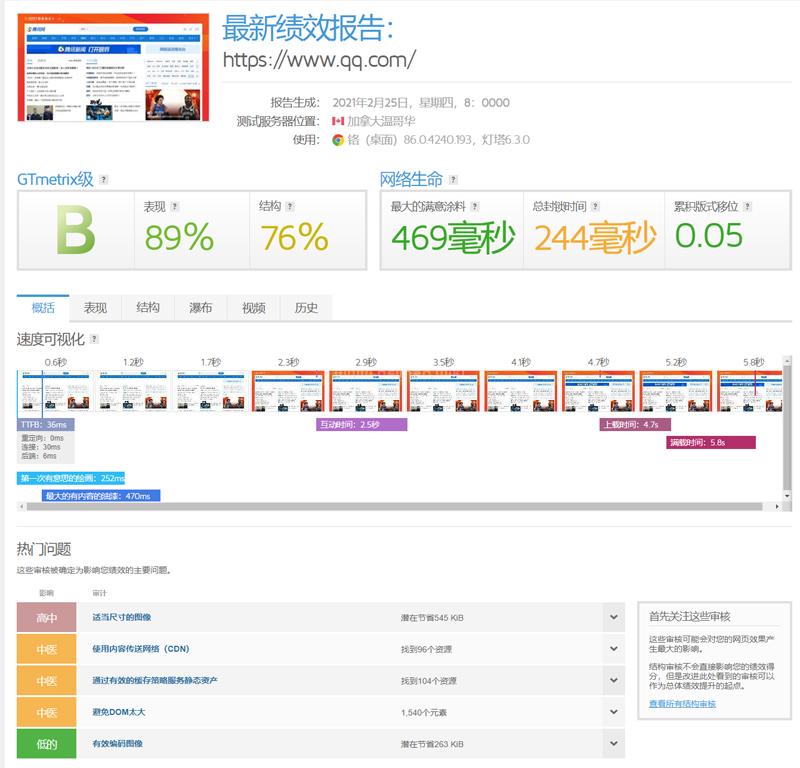Viewport: 800px width, 768px height.
Task: Open the 查看所有结构审核 link
Action: pyautogui.click(x=682, y=704)
